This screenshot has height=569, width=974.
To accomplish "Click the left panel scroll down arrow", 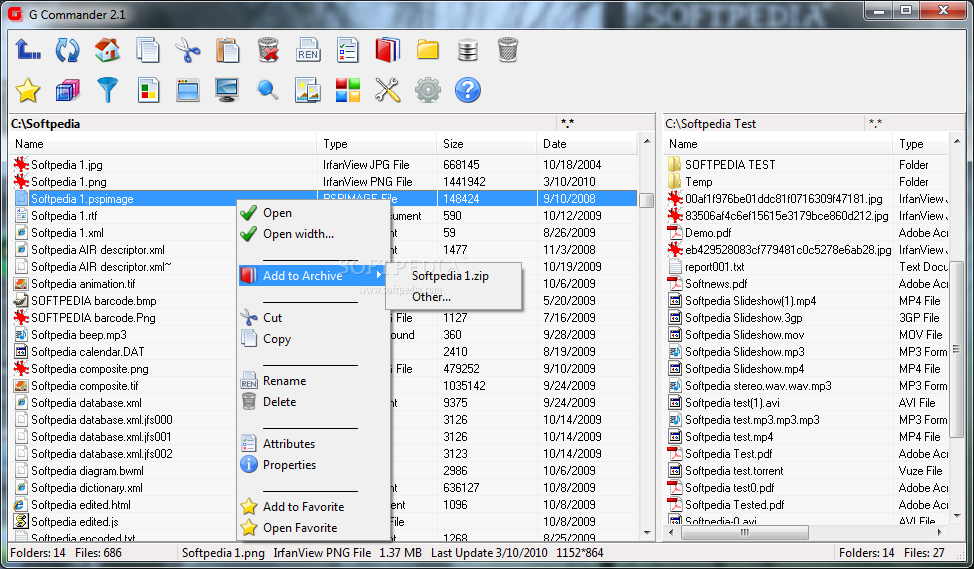I will click(x=647, y=533).
